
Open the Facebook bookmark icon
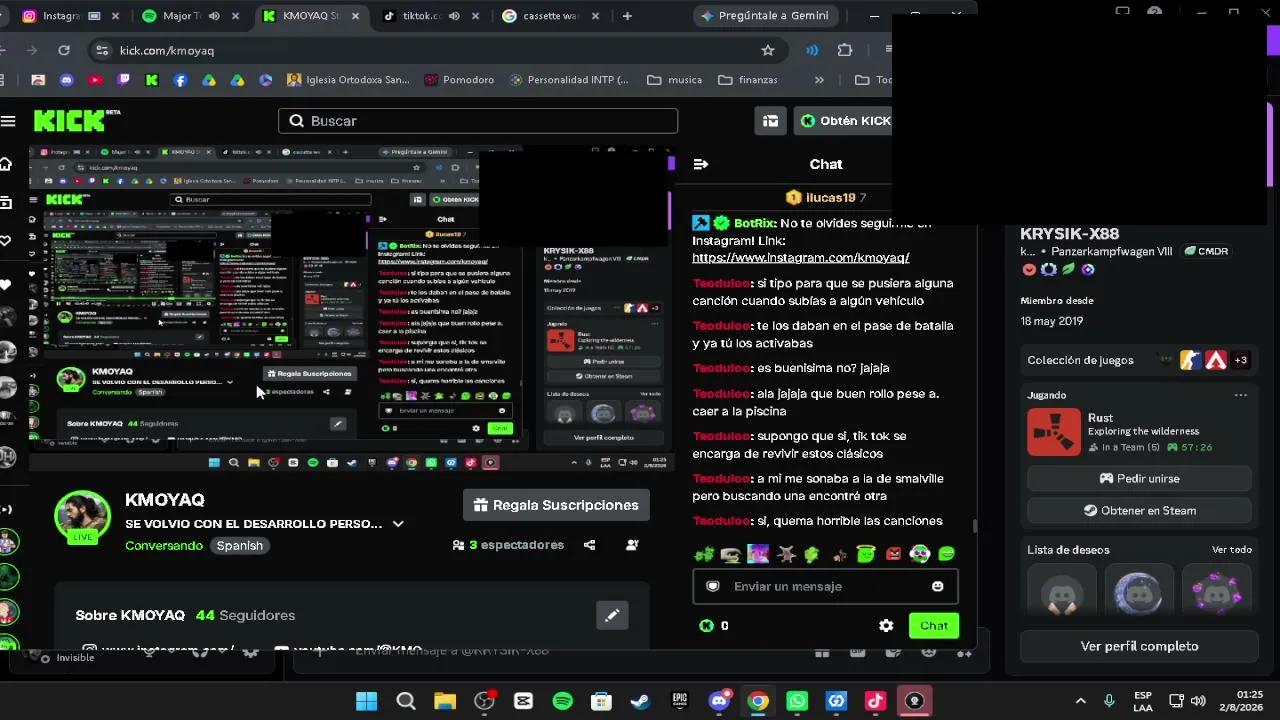click(x=181, y=80)
